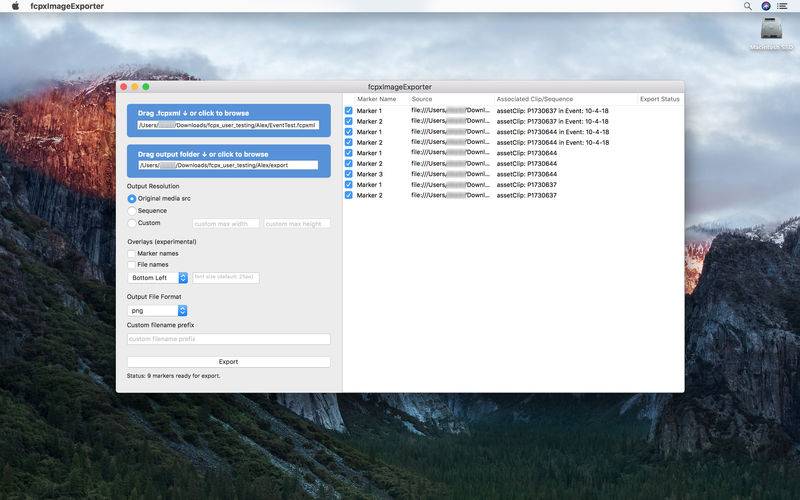The width and height of the screenshot is (800, 500).
Task: Open the Bottom Left overlay position dropdown
Action: [157, 278]
